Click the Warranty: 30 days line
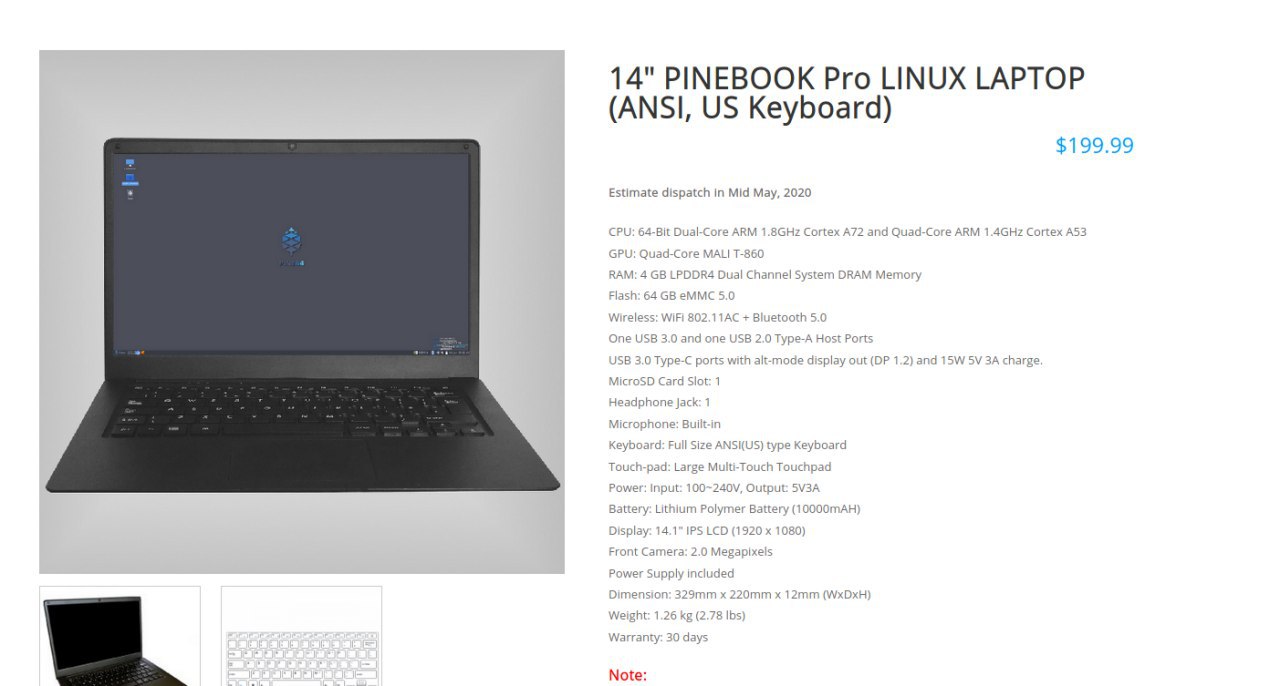Screen dimensions: 1280x686 658,638
